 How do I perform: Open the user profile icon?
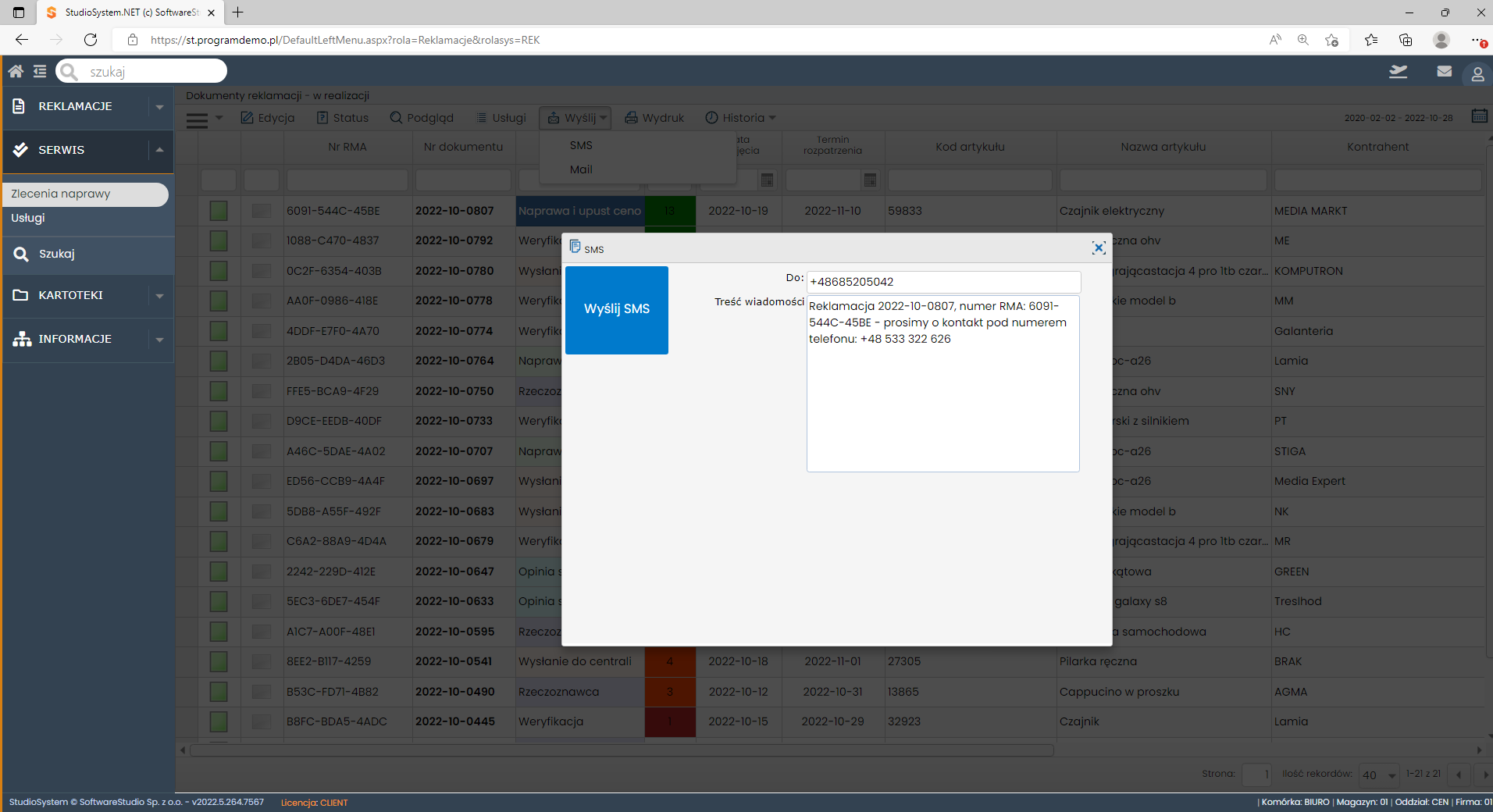pos(1477,73)
